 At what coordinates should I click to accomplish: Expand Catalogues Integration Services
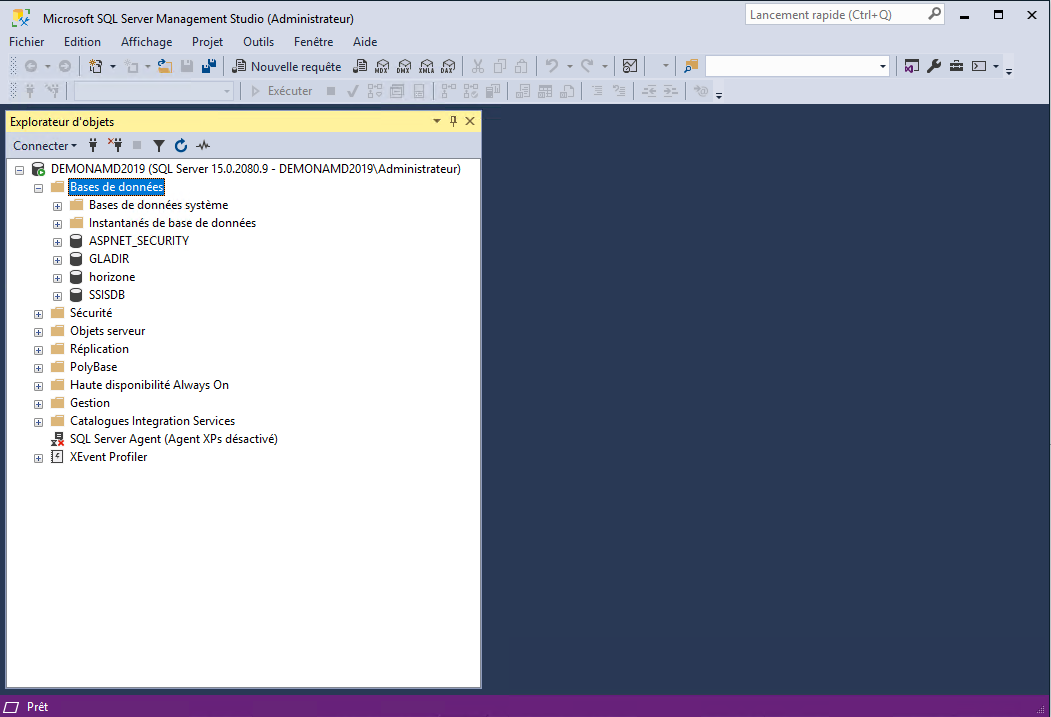click(38, 423)
